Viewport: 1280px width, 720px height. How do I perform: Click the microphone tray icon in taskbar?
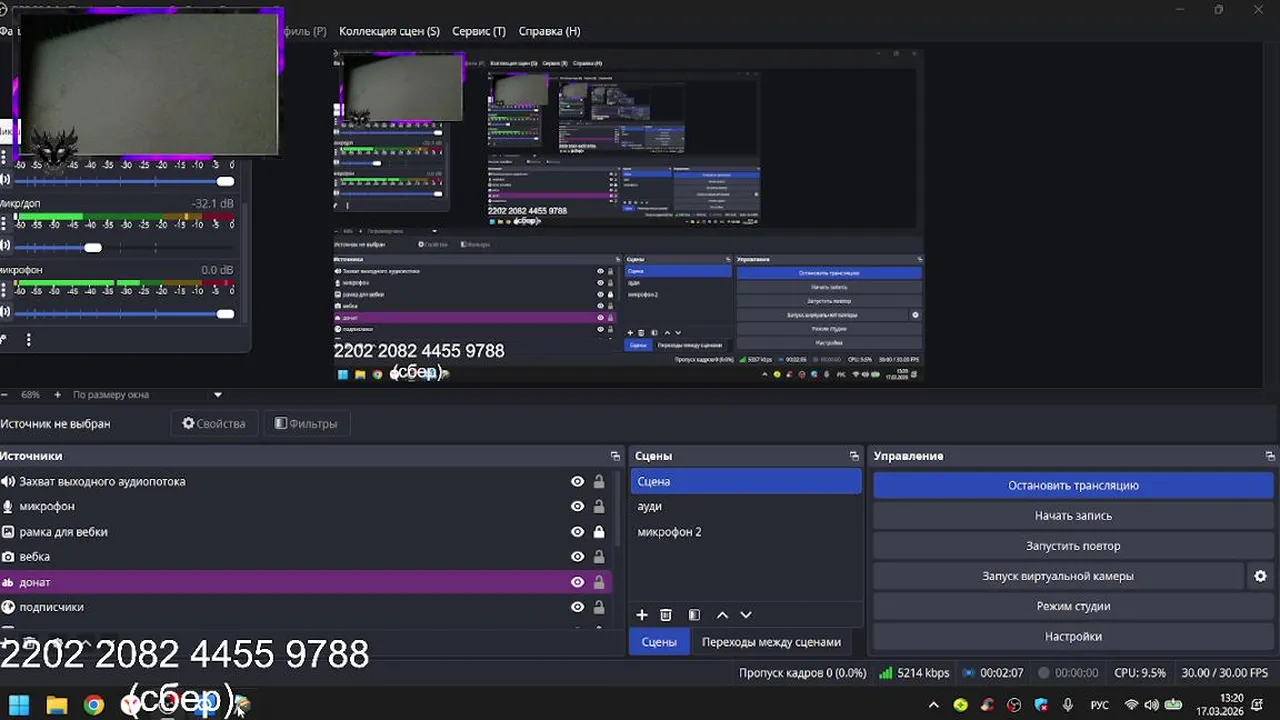(1068, 705)
